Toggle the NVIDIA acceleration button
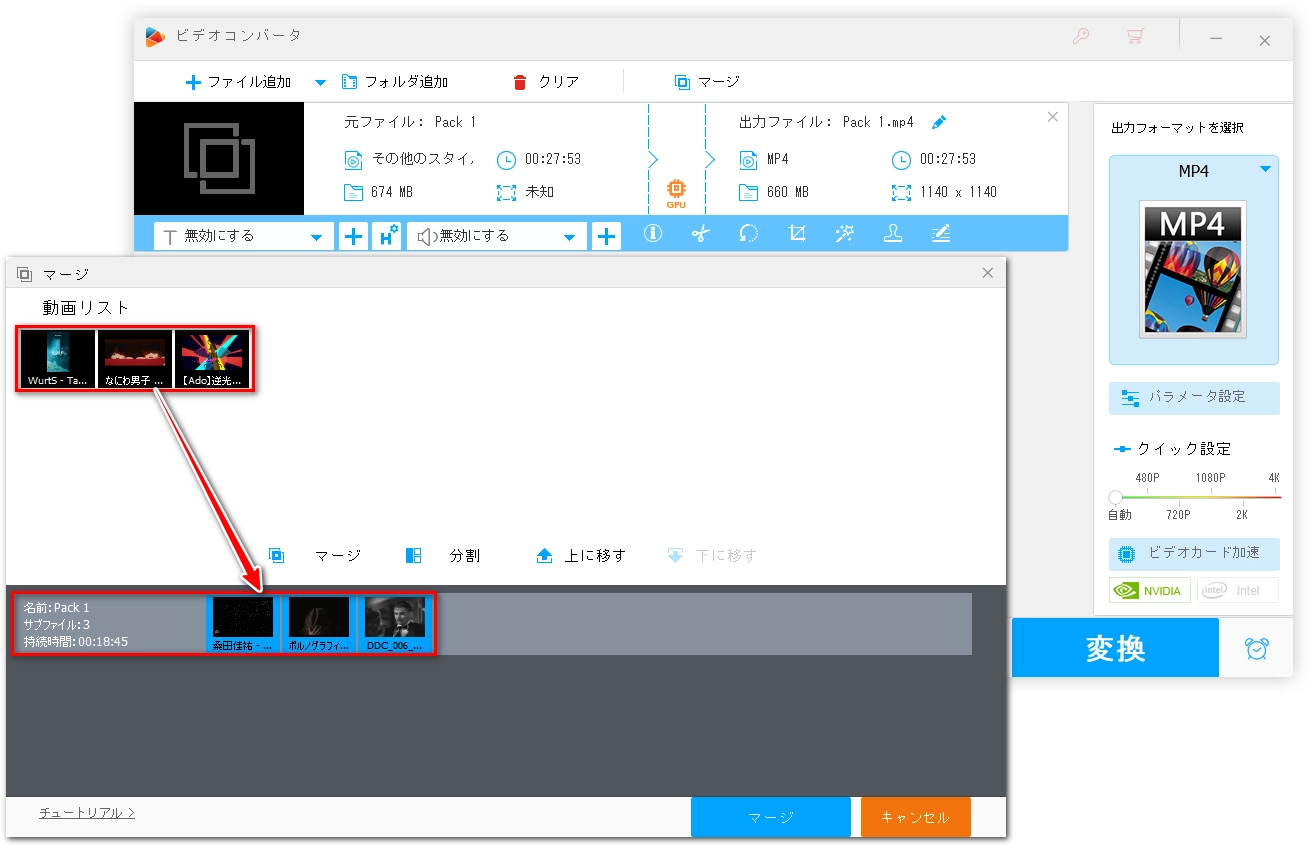 [x=1150, y=590]
